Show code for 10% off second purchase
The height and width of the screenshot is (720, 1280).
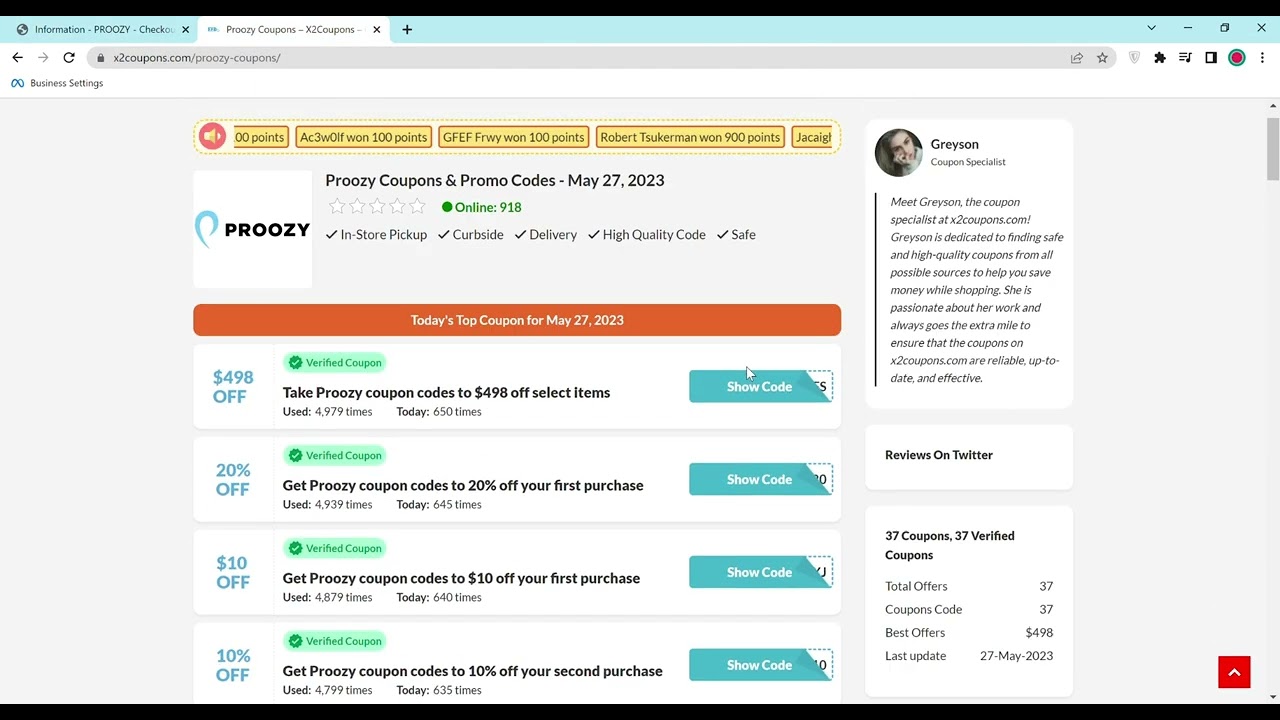coord(760,666)
